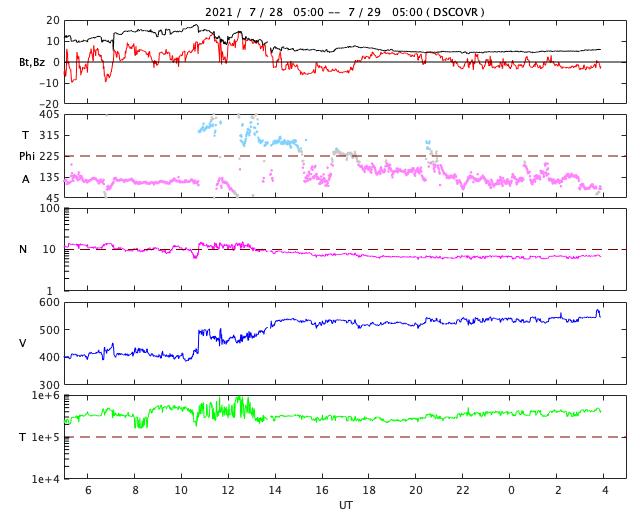The image size is (640, 512).
Task: Click the "405" tick in the Phi panel
Action: point(49,115)
